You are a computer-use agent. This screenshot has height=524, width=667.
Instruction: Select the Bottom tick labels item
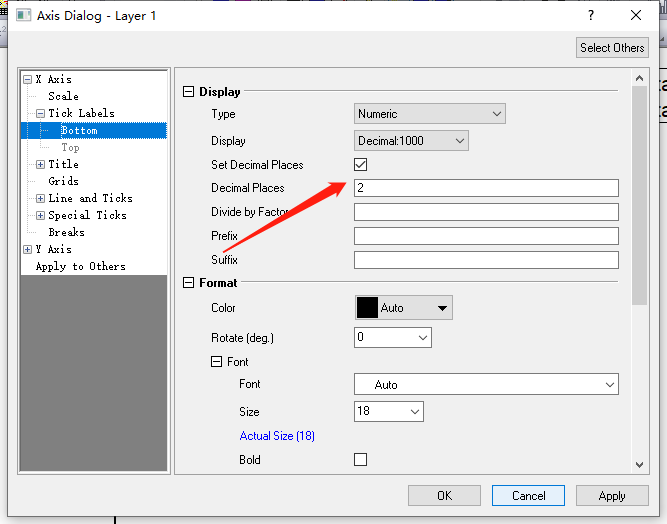79,131
